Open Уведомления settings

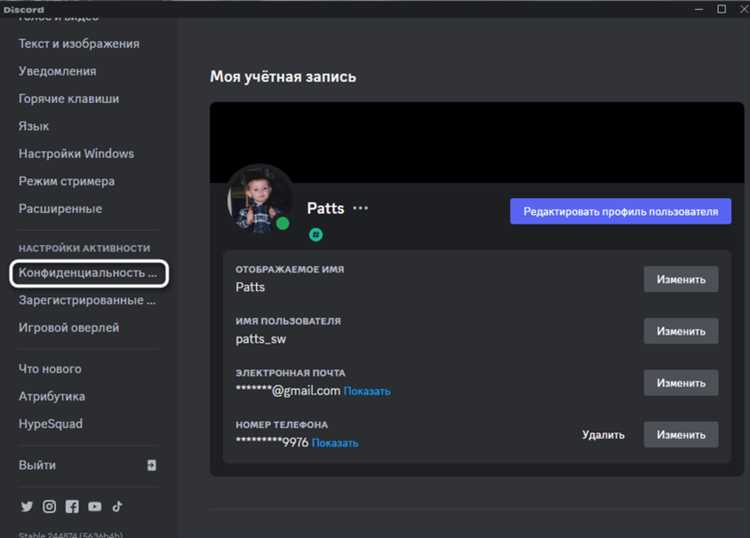click(x=57, y=71)
